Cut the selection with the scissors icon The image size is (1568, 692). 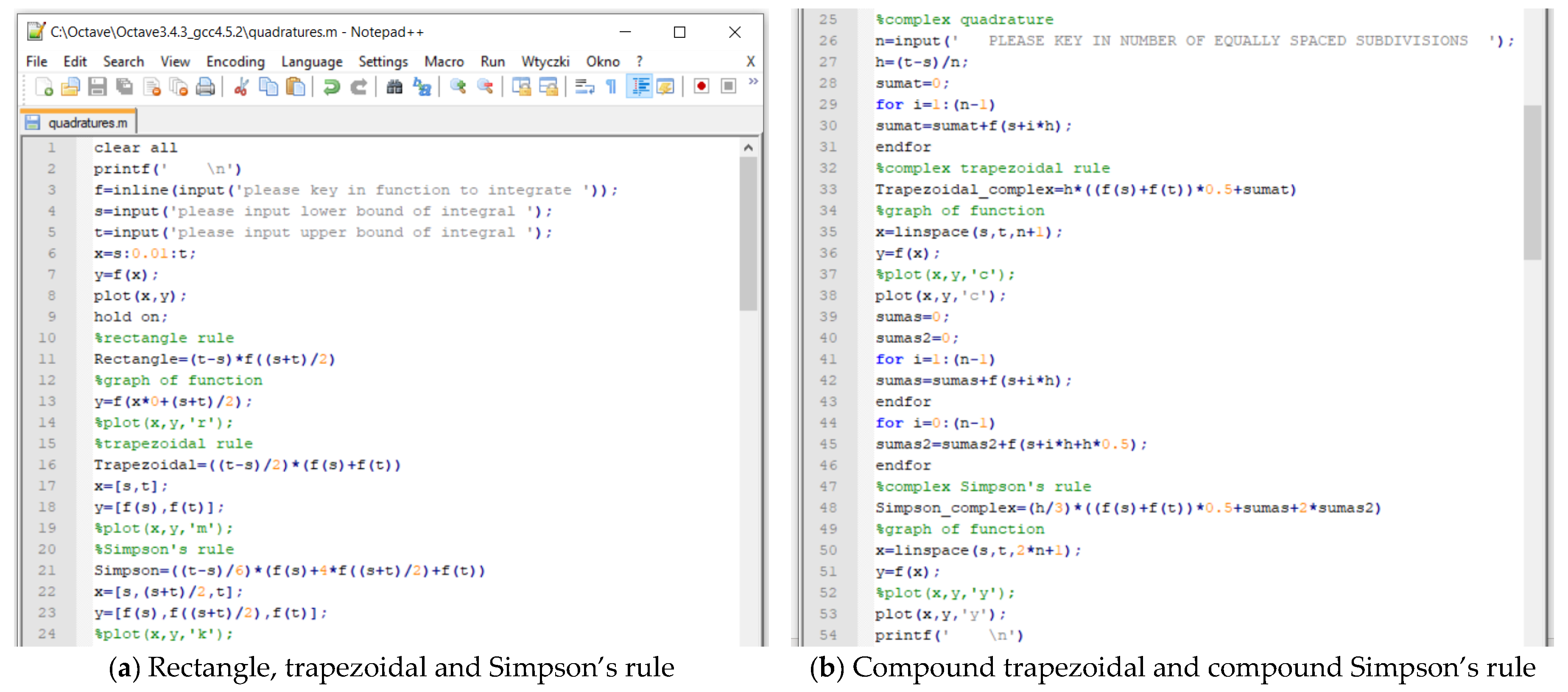(x=241, y=87)
